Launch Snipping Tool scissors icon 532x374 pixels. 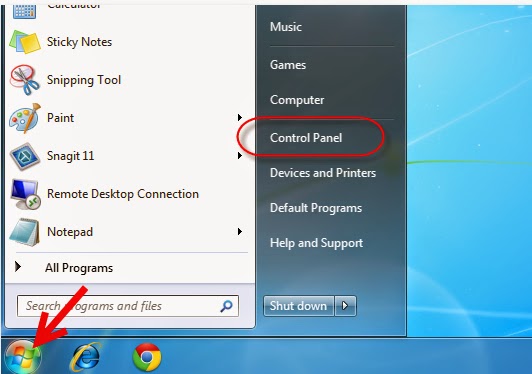[25, 80]
